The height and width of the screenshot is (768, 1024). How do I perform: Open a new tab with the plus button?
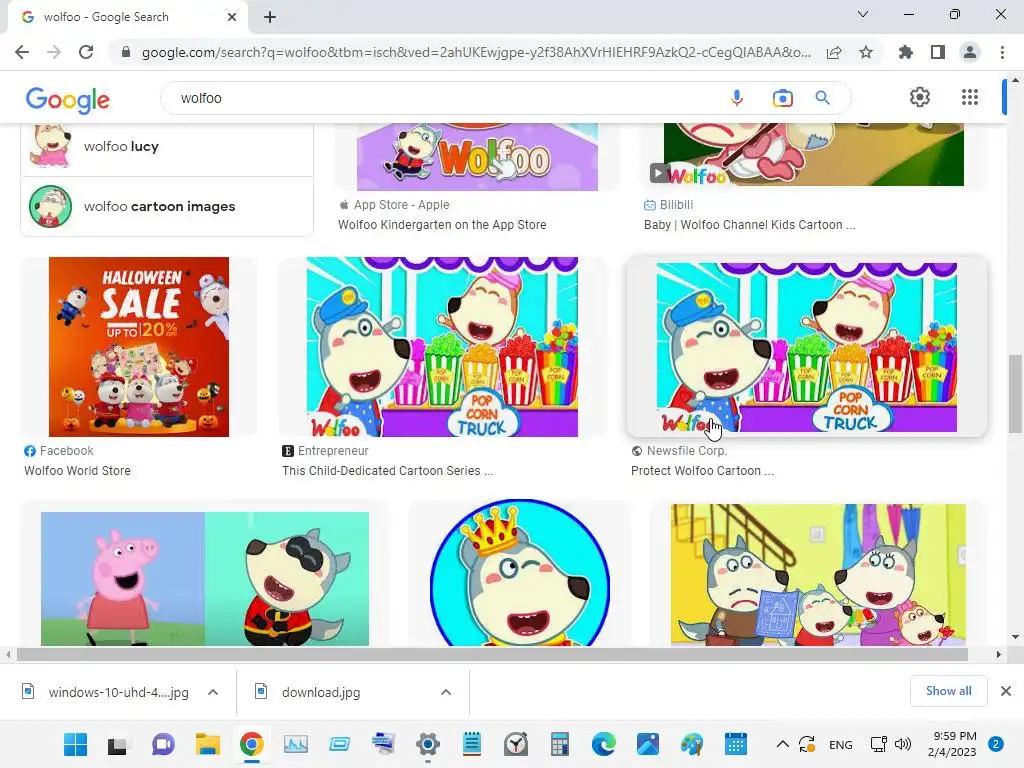[x=270, y=17]
